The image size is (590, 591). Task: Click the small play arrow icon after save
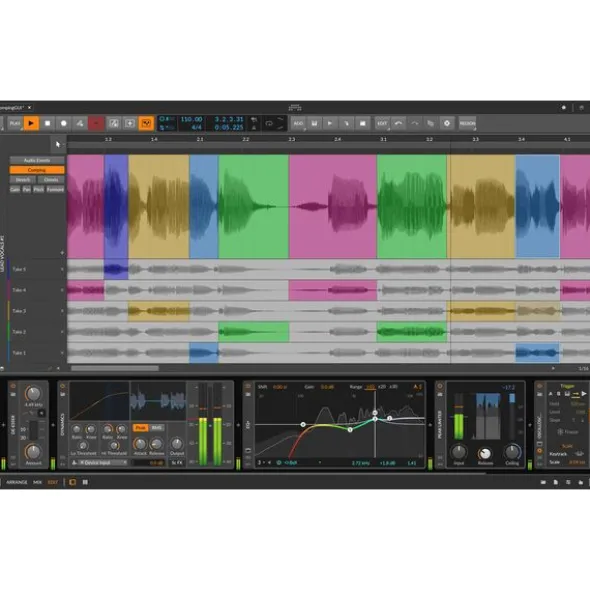tap(330, 123)
